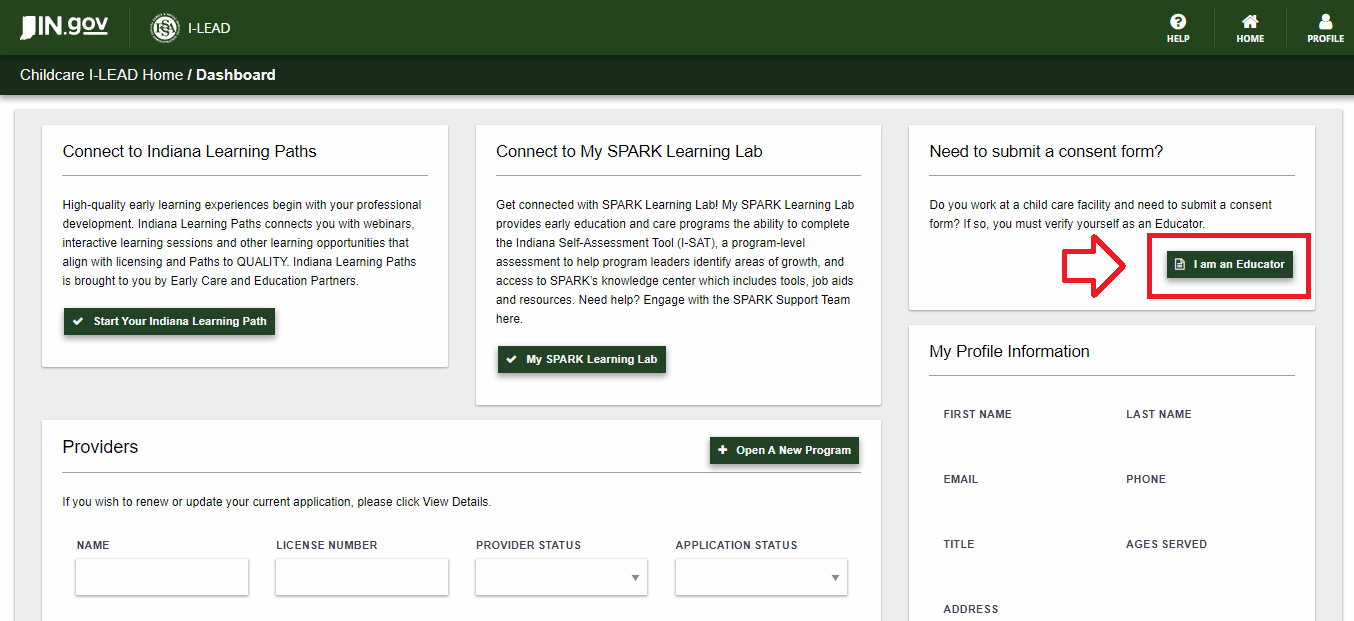Click the Name filter input field
The width and height of the screenshot is (1354, 621).
coord(162,577)
